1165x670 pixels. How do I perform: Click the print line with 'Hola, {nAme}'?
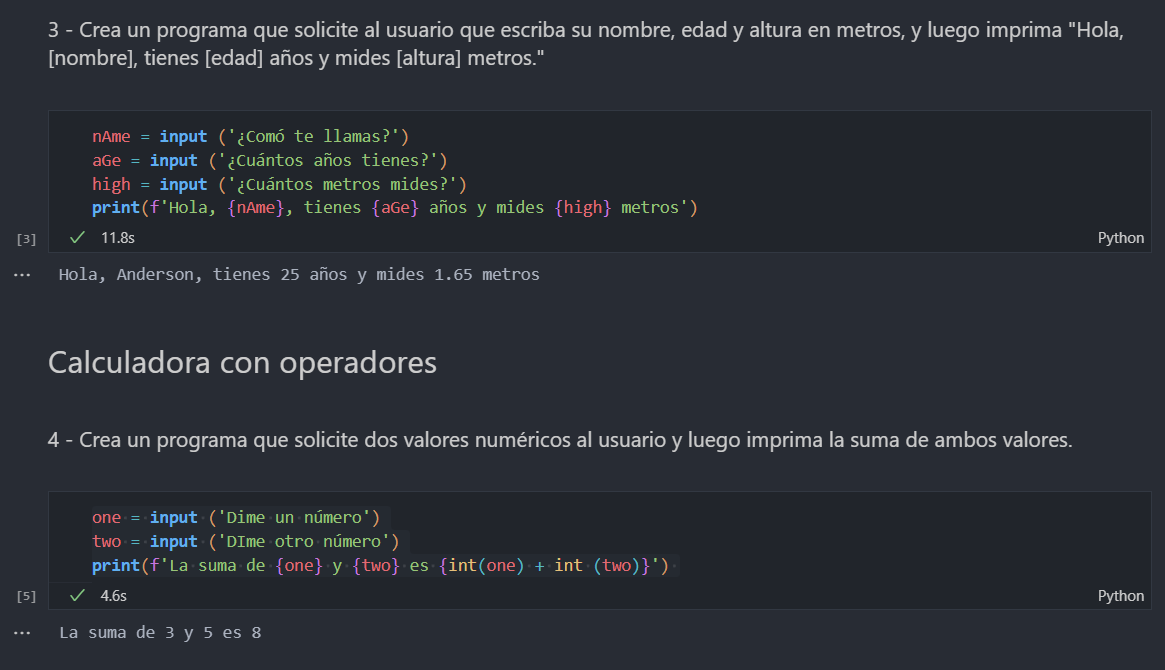point(395,208)
